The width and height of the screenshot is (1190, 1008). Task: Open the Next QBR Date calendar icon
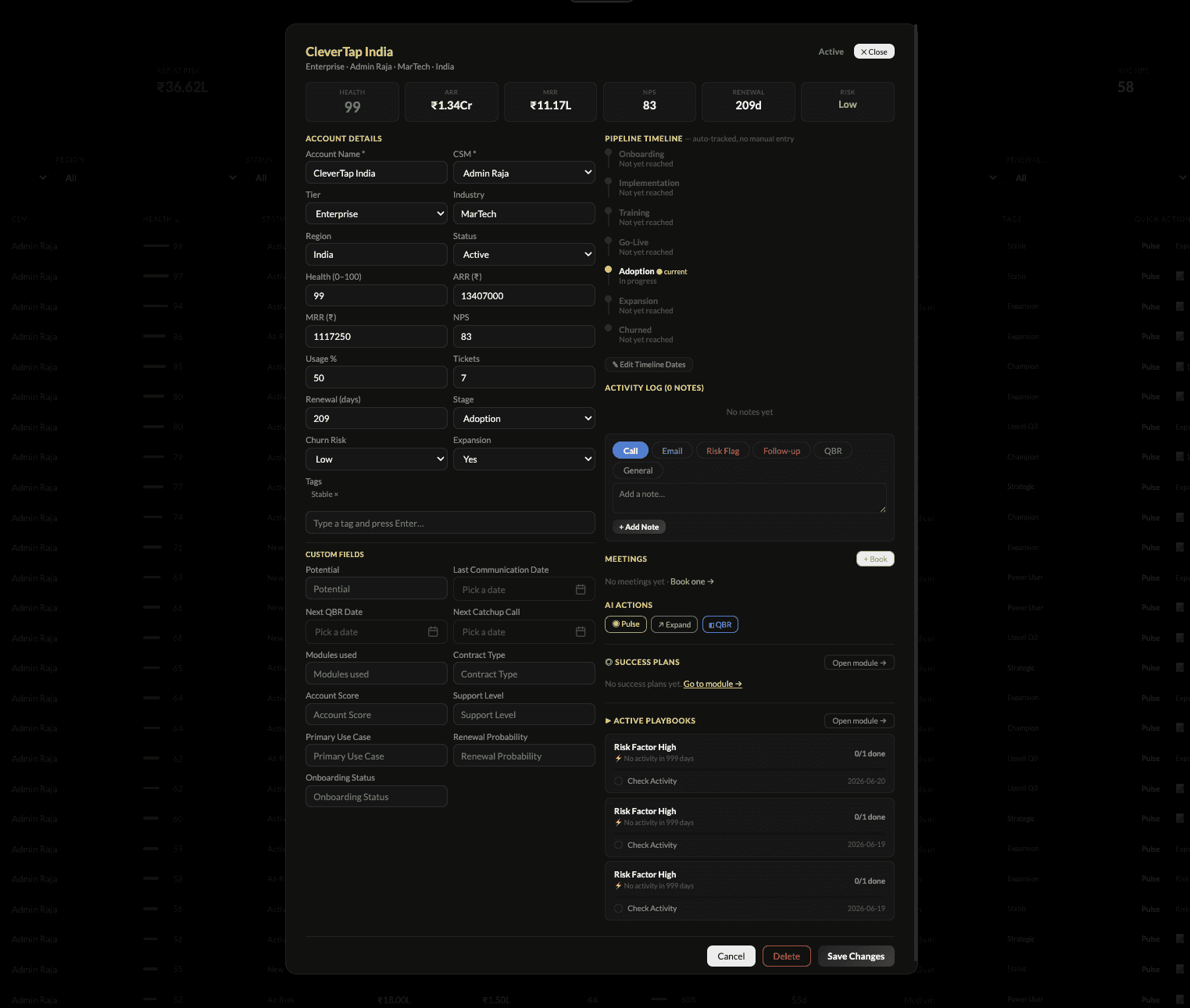pyautogui.click(x=433, y=631)
